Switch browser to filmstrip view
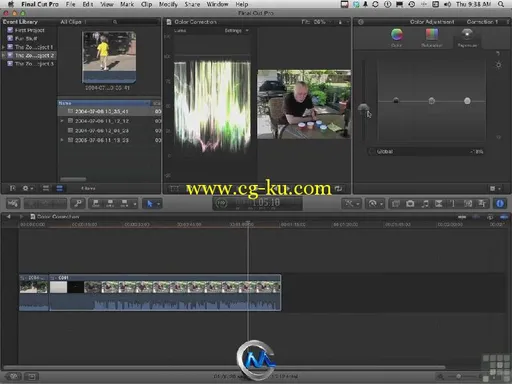Viewport: 512px width, 384px height. 46,188
